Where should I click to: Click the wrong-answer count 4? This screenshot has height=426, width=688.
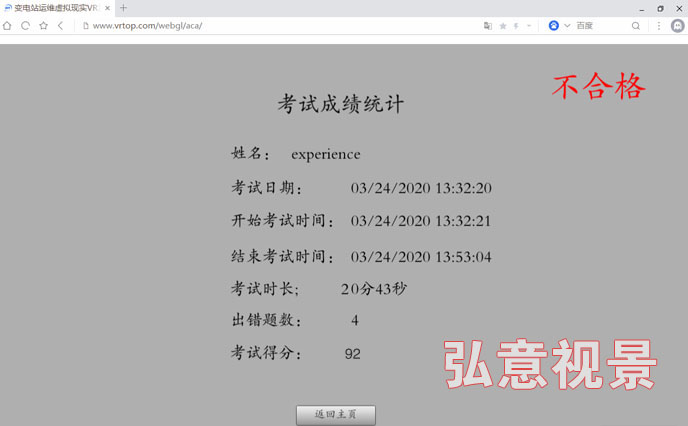tap(355, 320)
